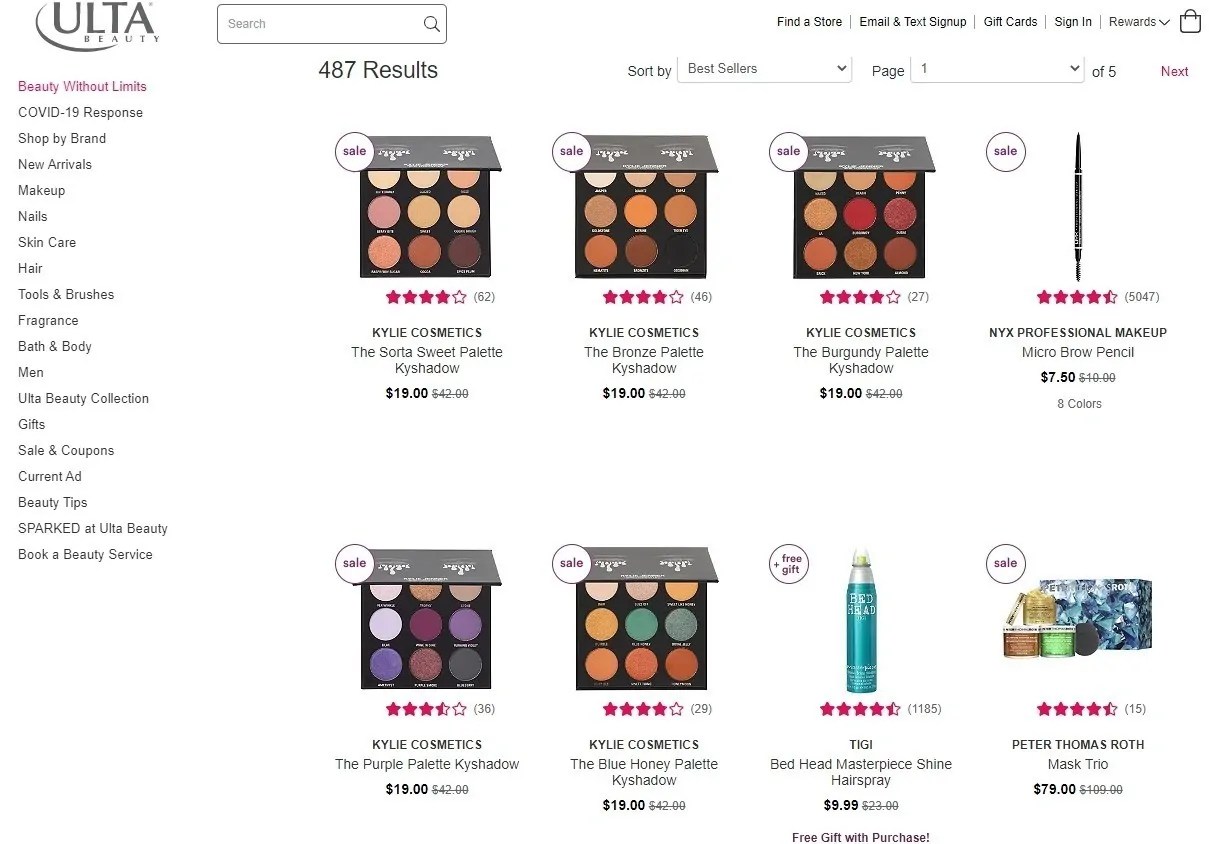Image resolution: width=1209 pixels, height=844 pixels.
Task: Click the Ulta Beauty logo
Action: pos(97,25)
